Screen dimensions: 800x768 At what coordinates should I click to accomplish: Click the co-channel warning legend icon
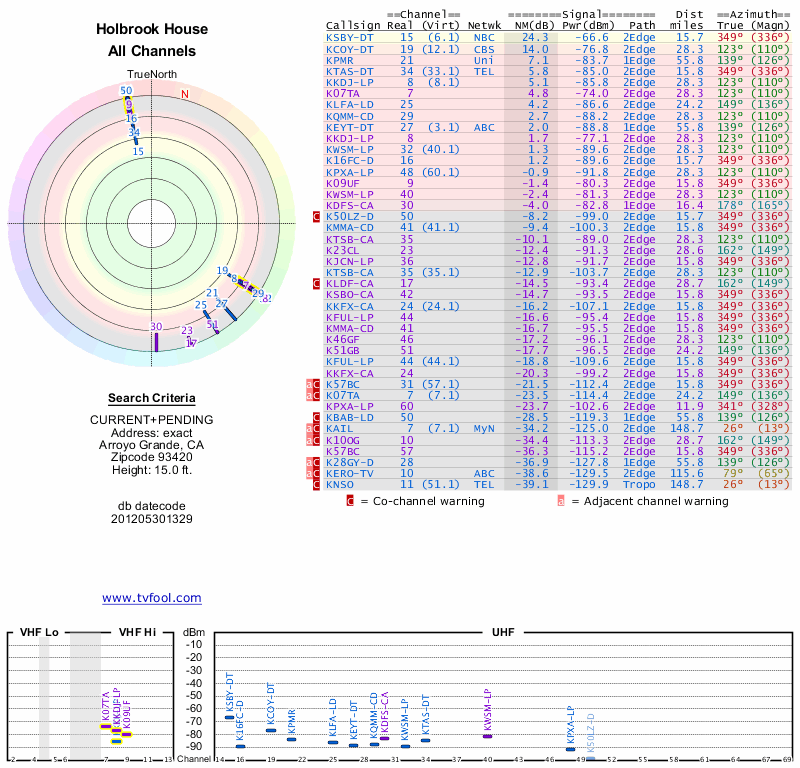[x=350, y=501]
